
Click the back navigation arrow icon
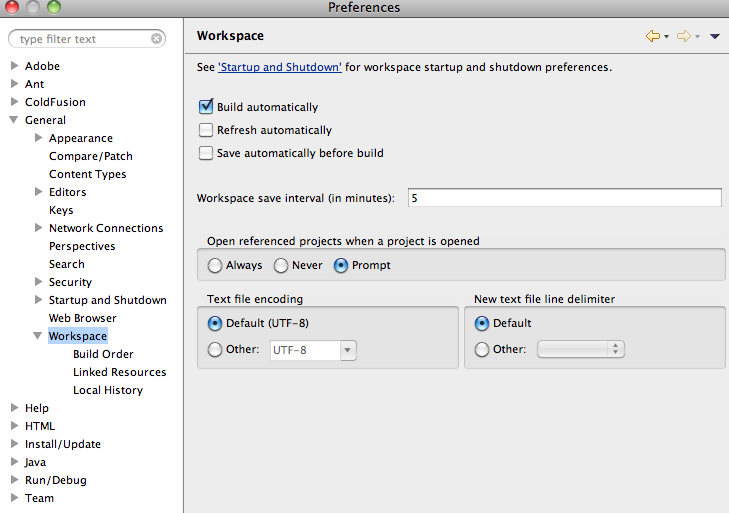pos(653,36)
